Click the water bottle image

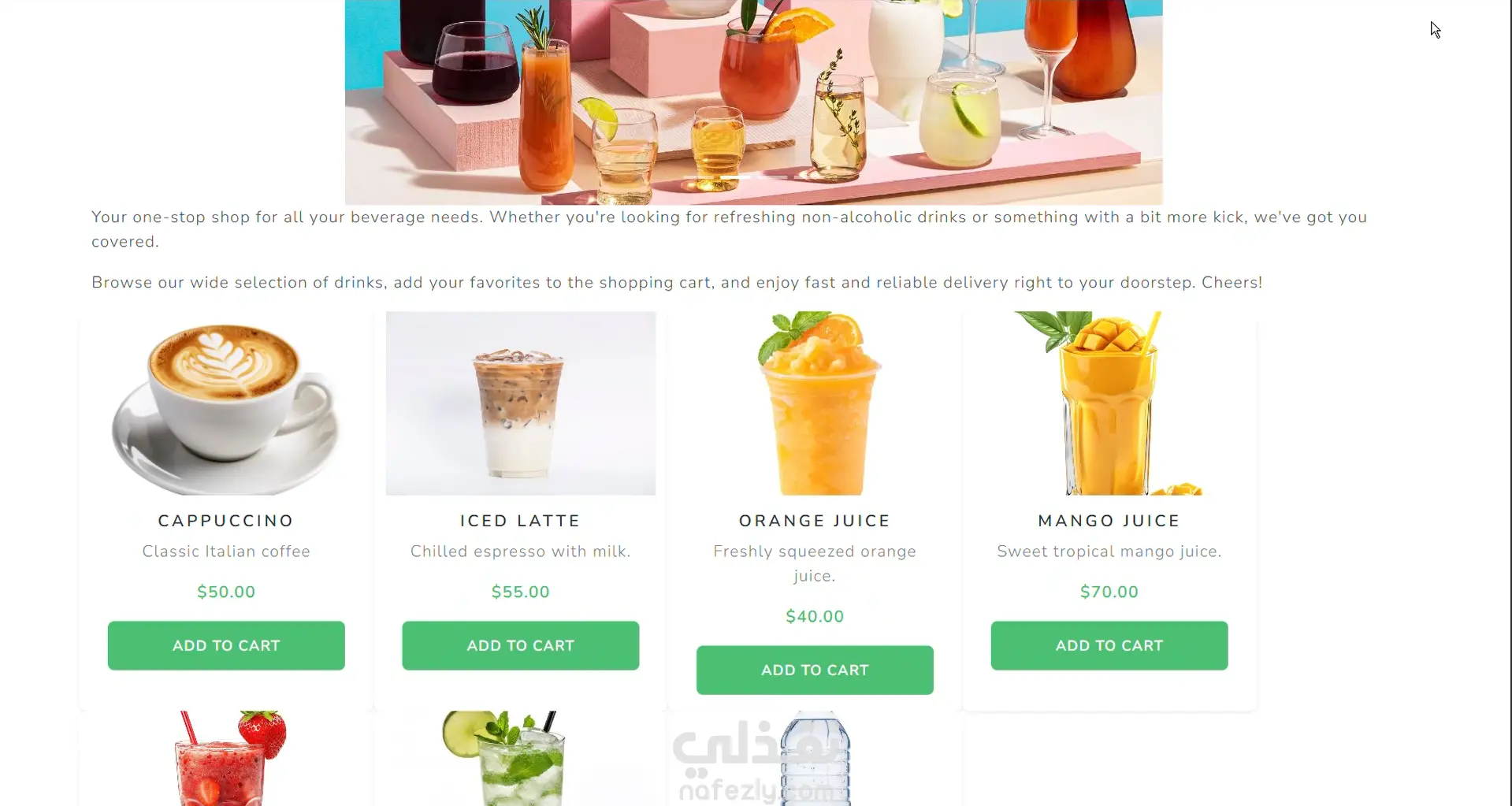point(815,759)
